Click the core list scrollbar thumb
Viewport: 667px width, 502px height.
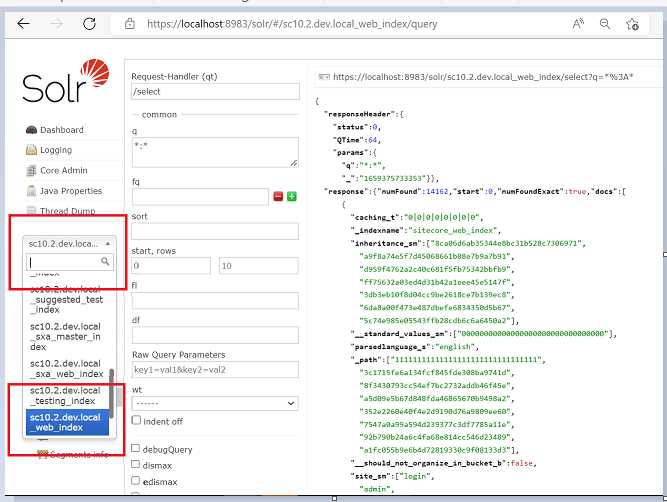coord(112,394)
